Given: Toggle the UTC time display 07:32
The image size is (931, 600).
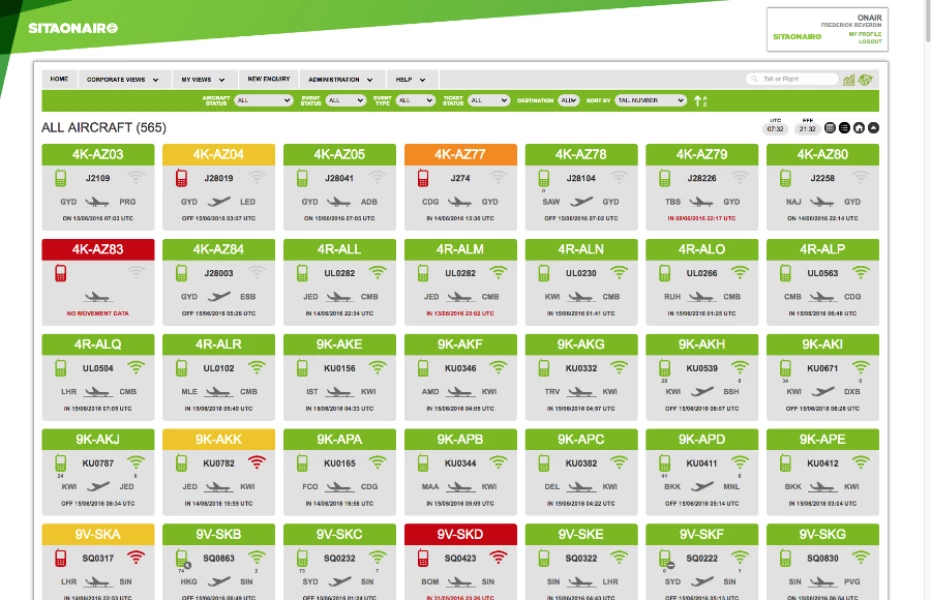Looking at the screenshot, I should 775,128.
